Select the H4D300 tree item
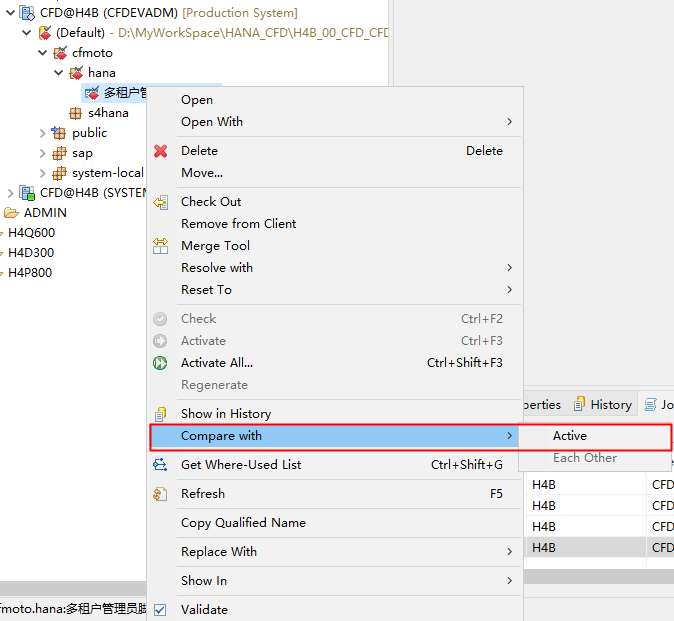This screenshot has height=621, width=674. pos(31,253)
